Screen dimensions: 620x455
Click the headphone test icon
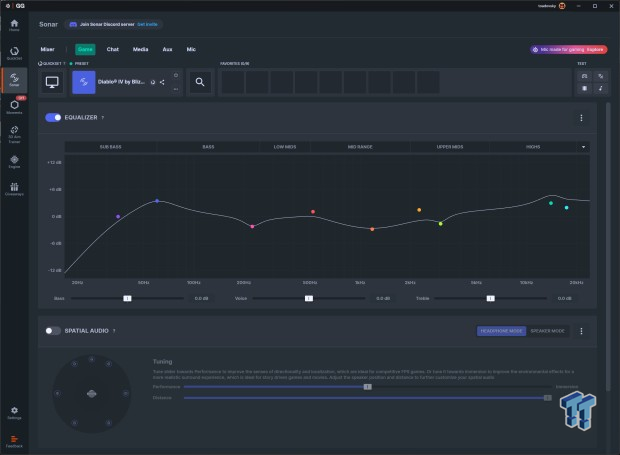[x=584, y=76]
